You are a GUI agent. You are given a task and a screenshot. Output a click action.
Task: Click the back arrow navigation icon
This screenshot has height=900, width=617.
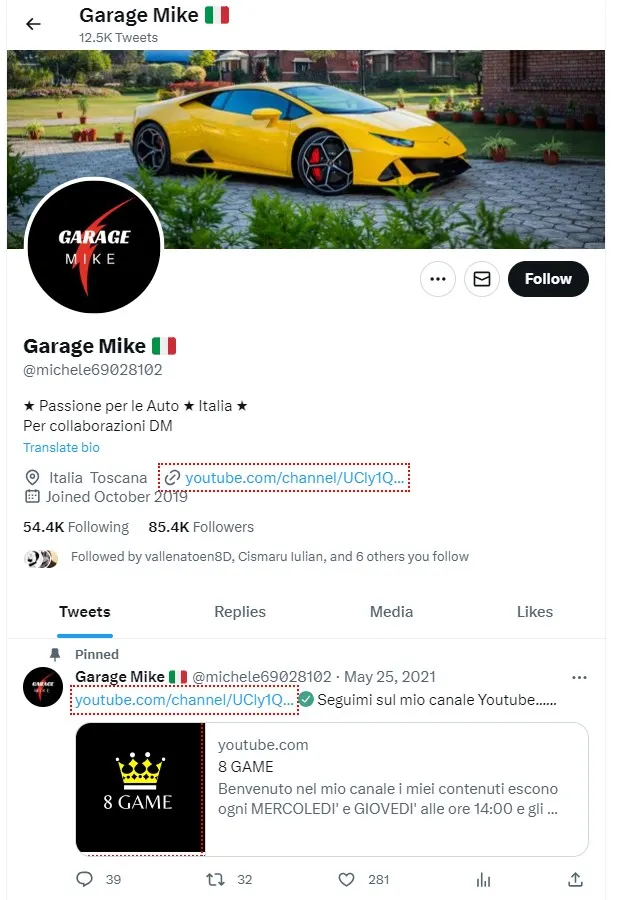coord(33,24)
